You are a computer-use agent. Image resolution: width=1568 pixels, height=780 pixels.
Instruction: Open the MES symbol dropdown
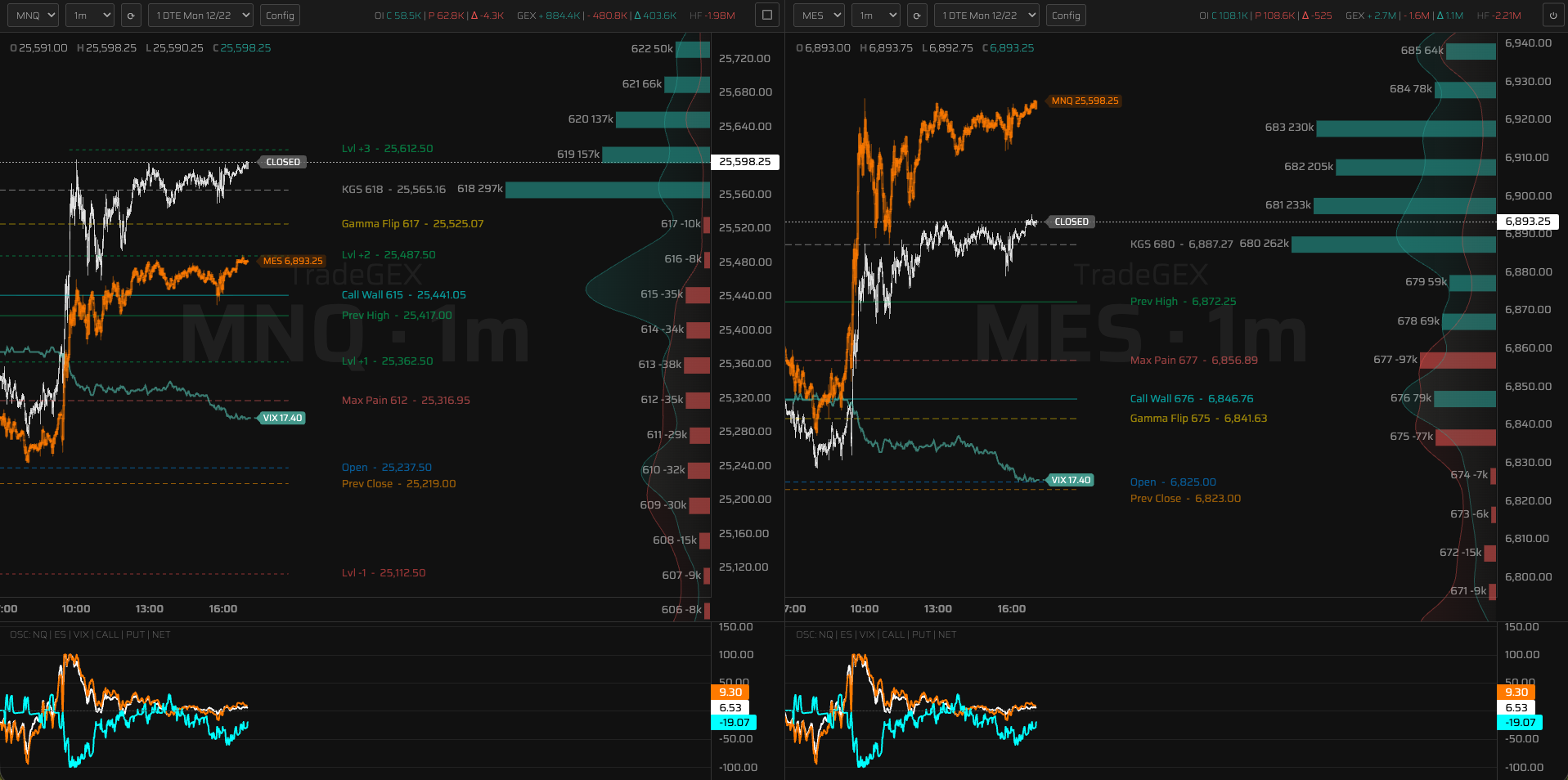coord(819,15)
